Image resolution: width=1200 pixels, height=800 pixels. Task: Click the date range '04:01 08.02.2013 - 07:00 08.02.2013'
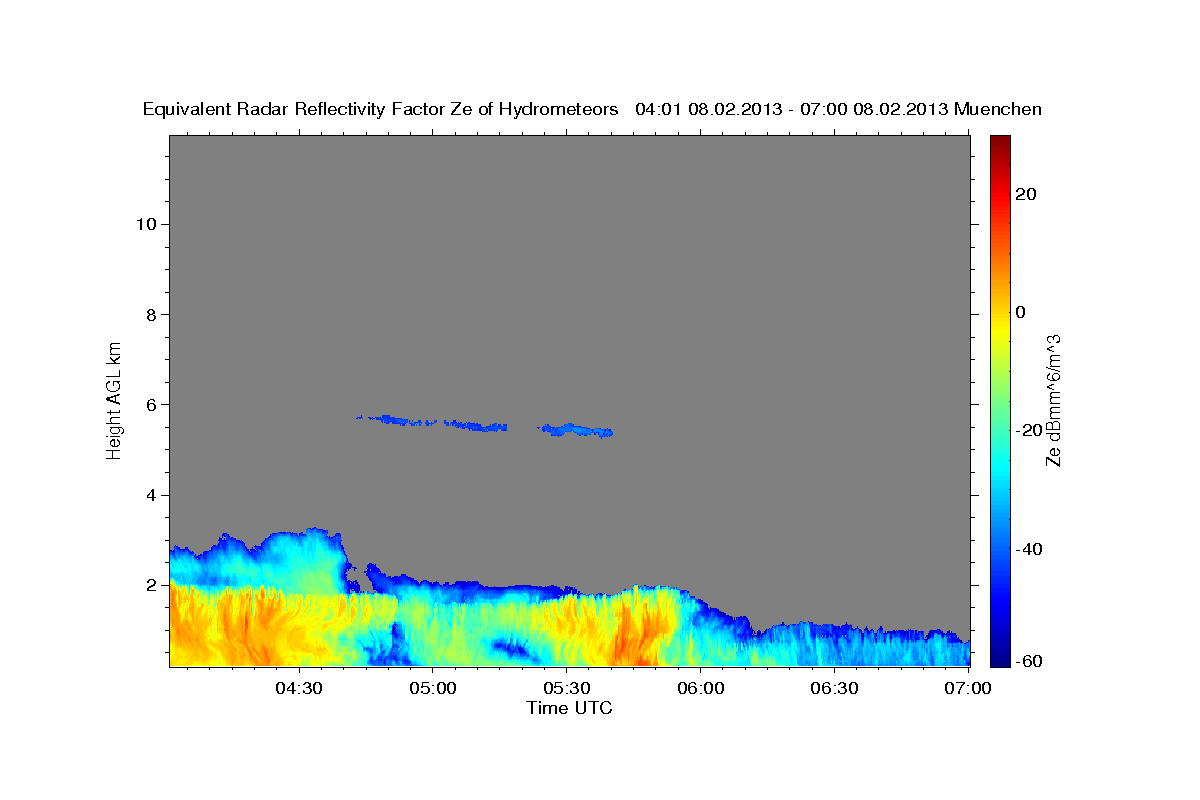(792, 109)
